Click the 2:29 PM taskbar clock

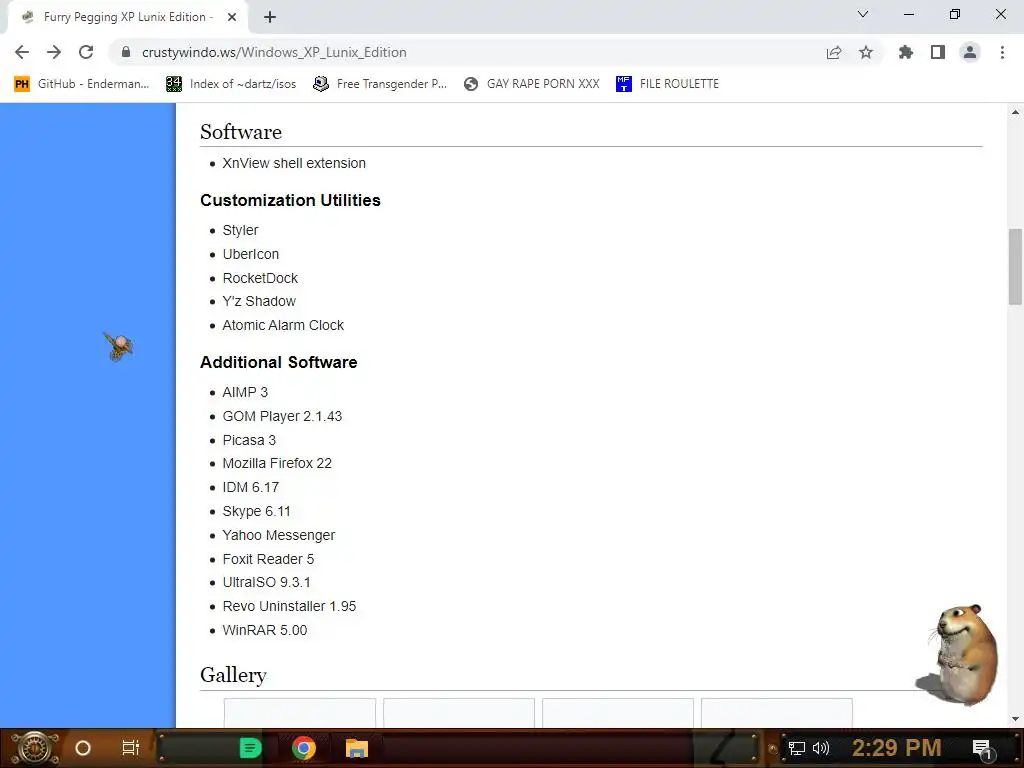click(897, 748)
